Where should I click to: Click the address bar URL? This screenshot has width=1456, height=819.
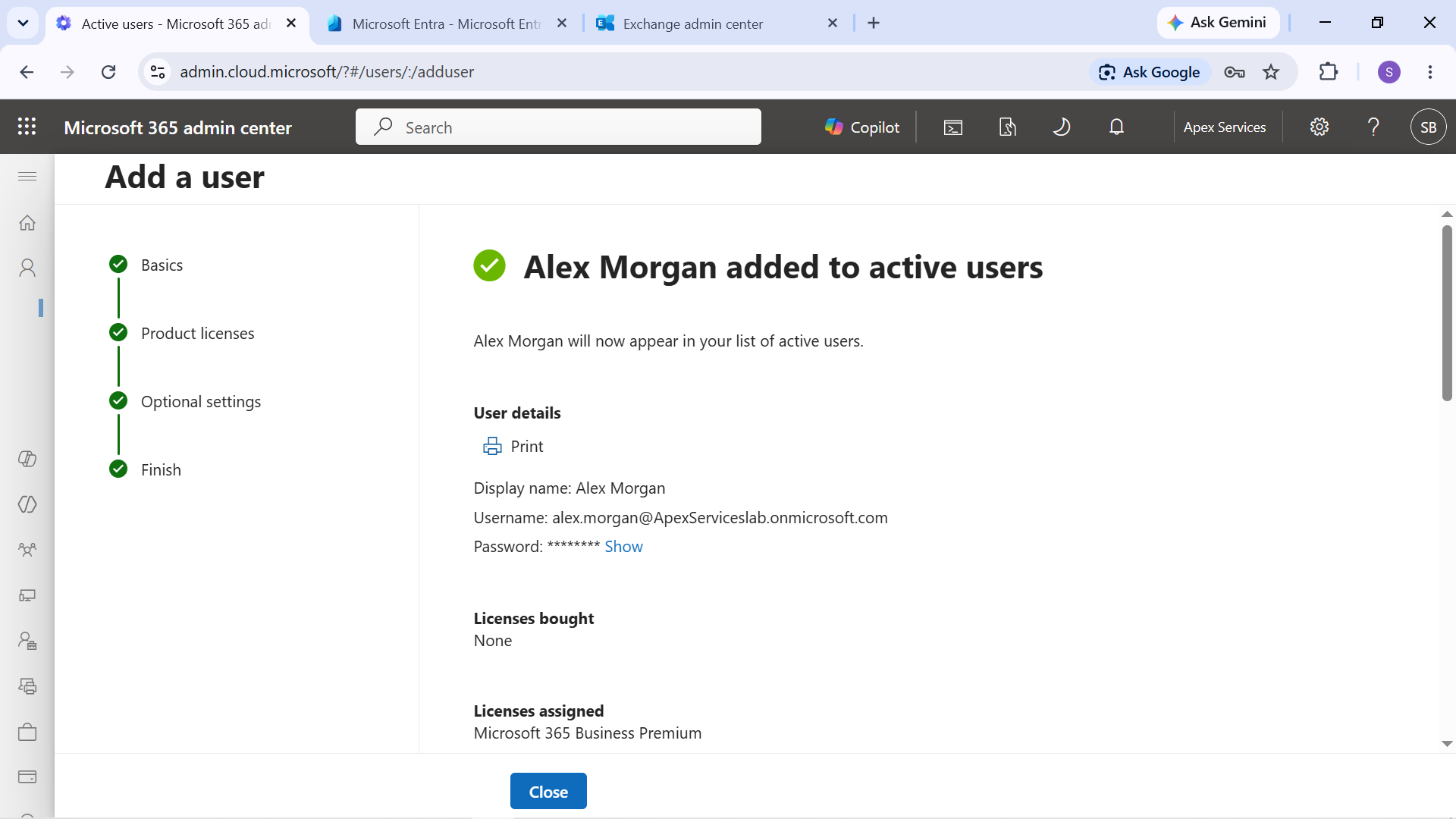(327, 72)
